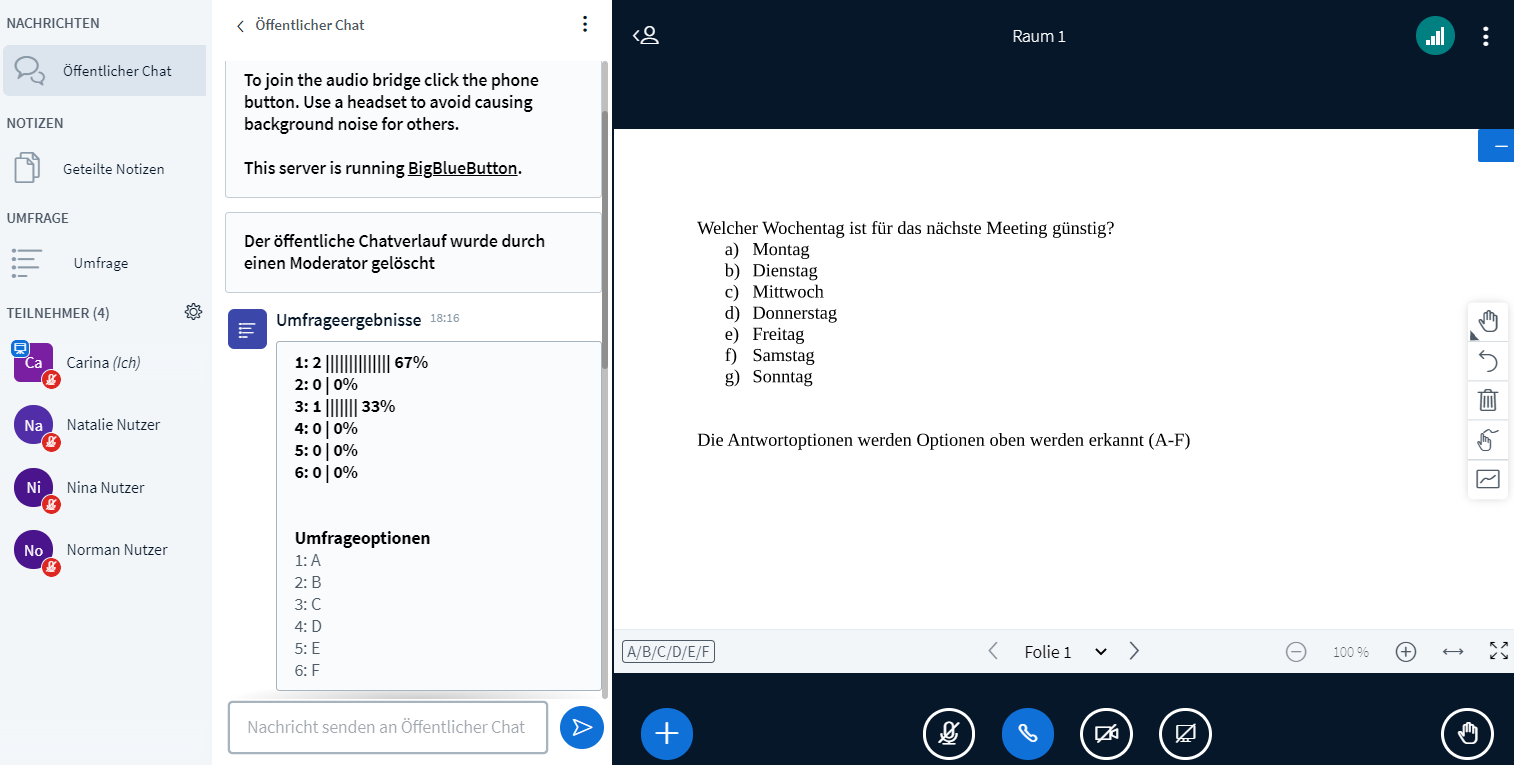Image resolution: width=1514 pixels, height=765 pixels.
Task: Start the A/B/C/D/E/F quick poll
Action: pos(667,651)
